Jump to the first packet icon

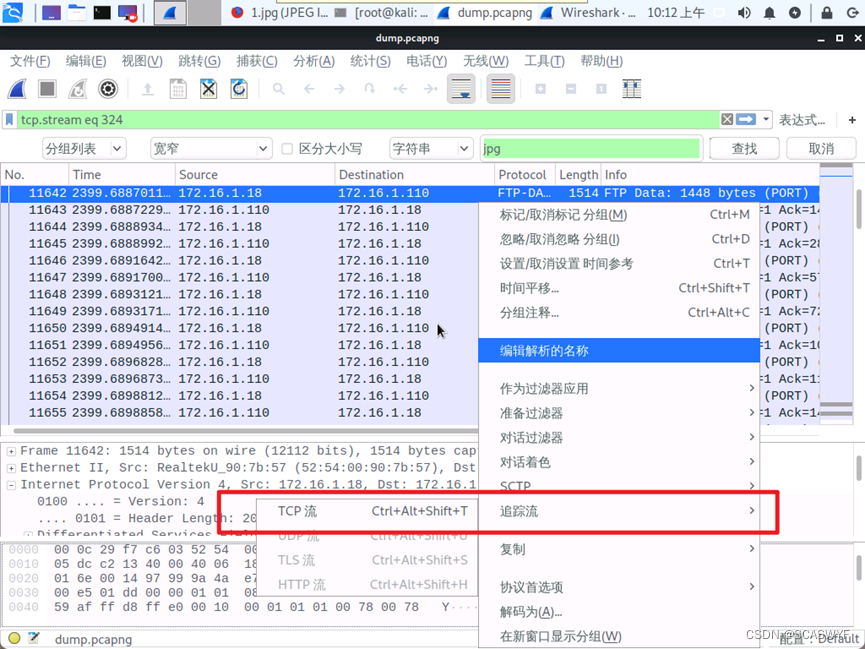[400, 89]
